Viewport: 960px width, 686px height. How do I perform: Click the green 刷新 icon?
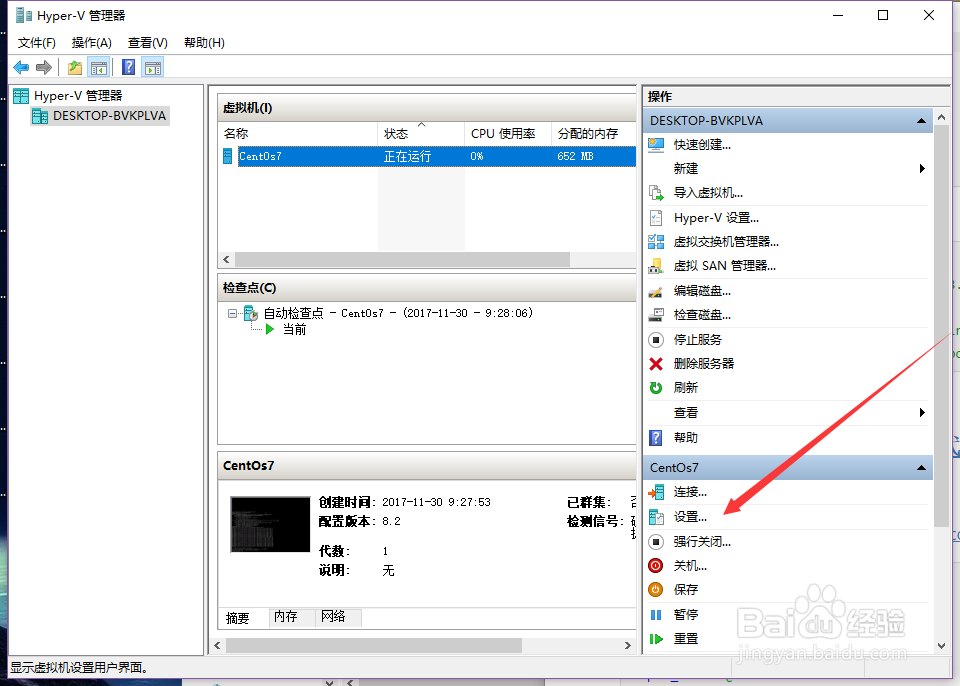(656, 388)
